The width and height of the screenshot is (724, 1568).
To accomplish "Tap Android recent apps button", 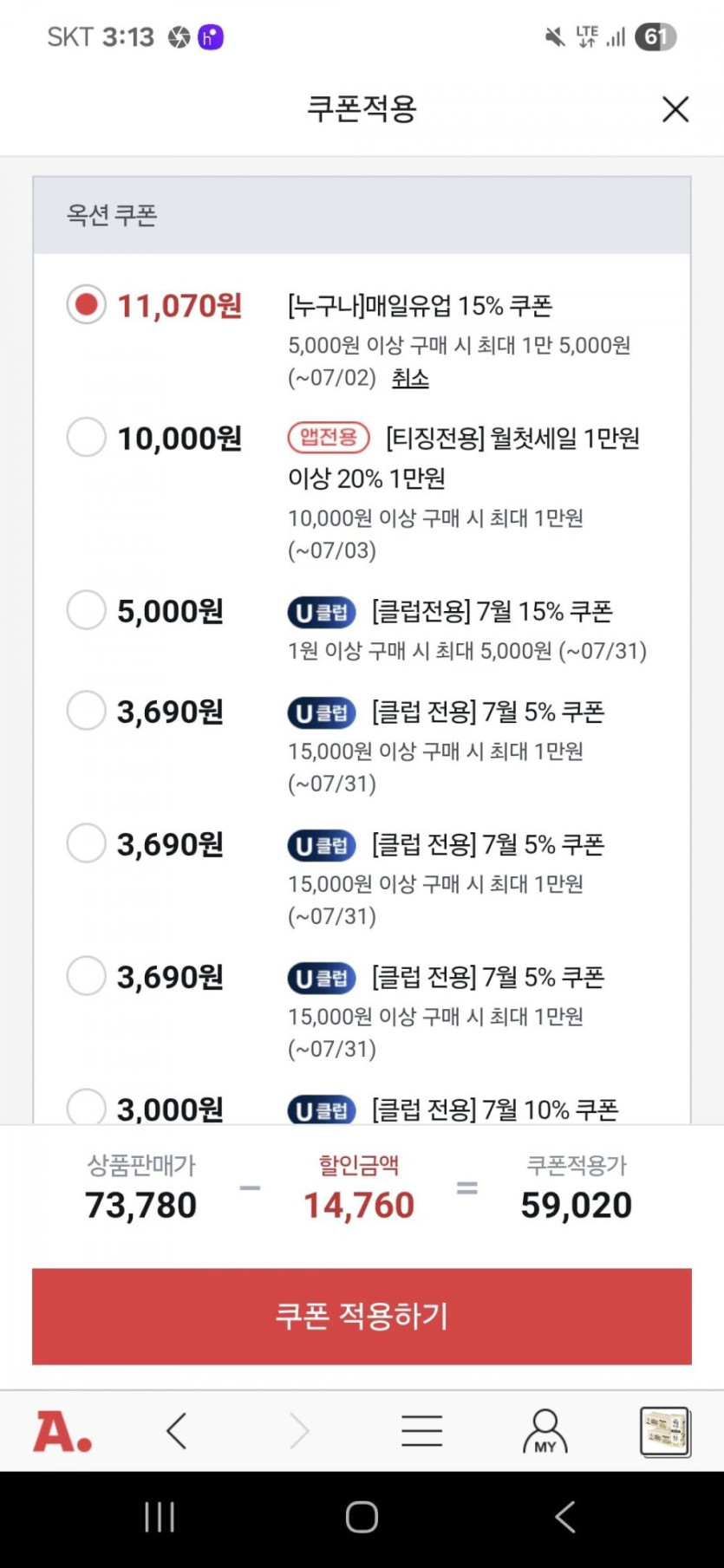I will pos(160,1517).
